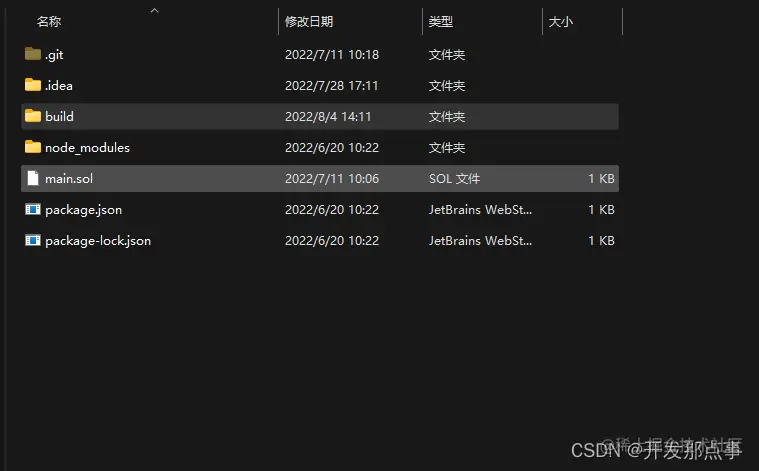This screenshot has height=471, width=759.
Task: Select the build folder name
Action: pos(60,117)
